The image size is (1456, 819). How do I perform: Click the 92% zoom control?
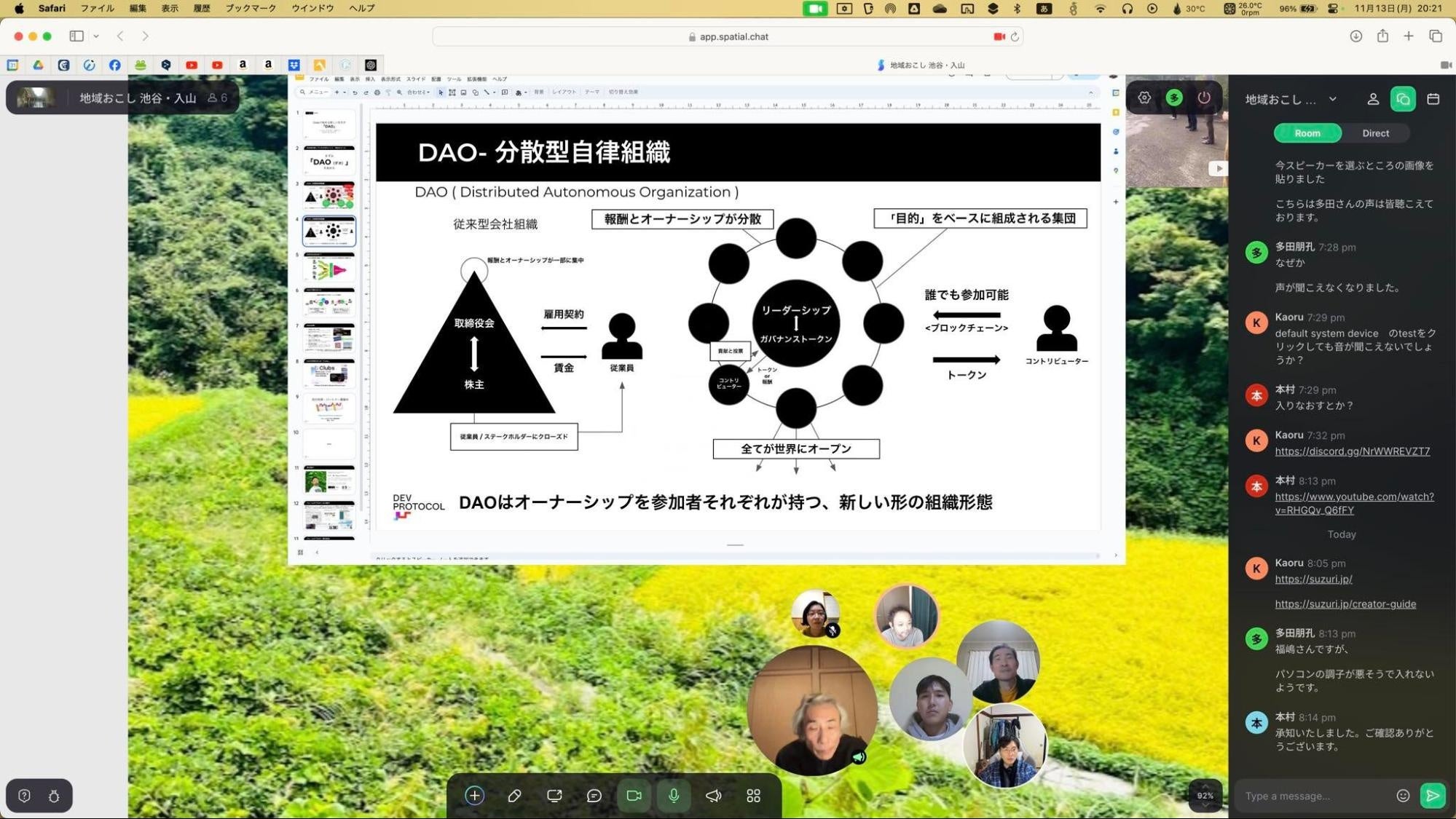pos(1205,796)
